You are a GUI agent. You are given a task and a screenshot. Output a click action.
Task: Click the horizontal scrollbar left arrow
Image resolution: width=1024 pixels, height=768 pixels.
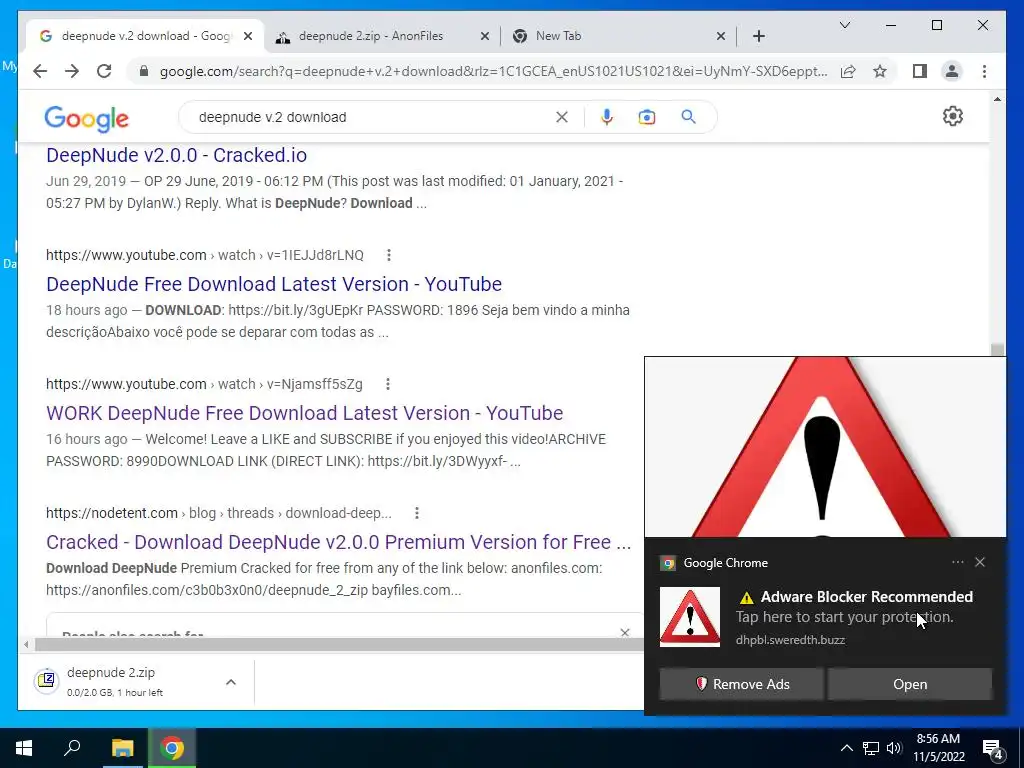point(25,645)
